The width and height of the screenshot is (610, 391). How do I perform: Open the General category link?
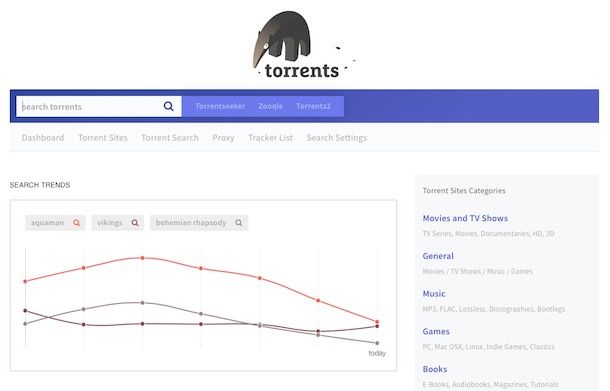pyautogui.click(x=438, y=256)
